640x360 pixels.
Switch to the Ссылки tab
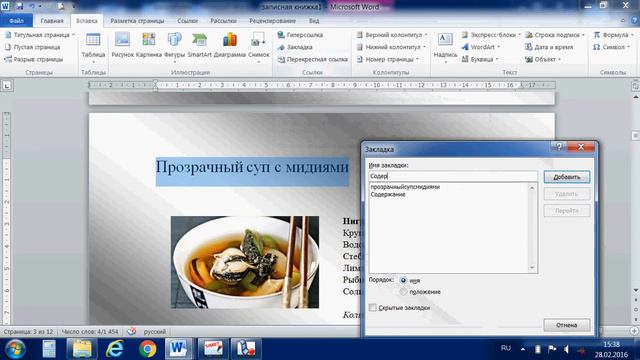click(187, 20)
